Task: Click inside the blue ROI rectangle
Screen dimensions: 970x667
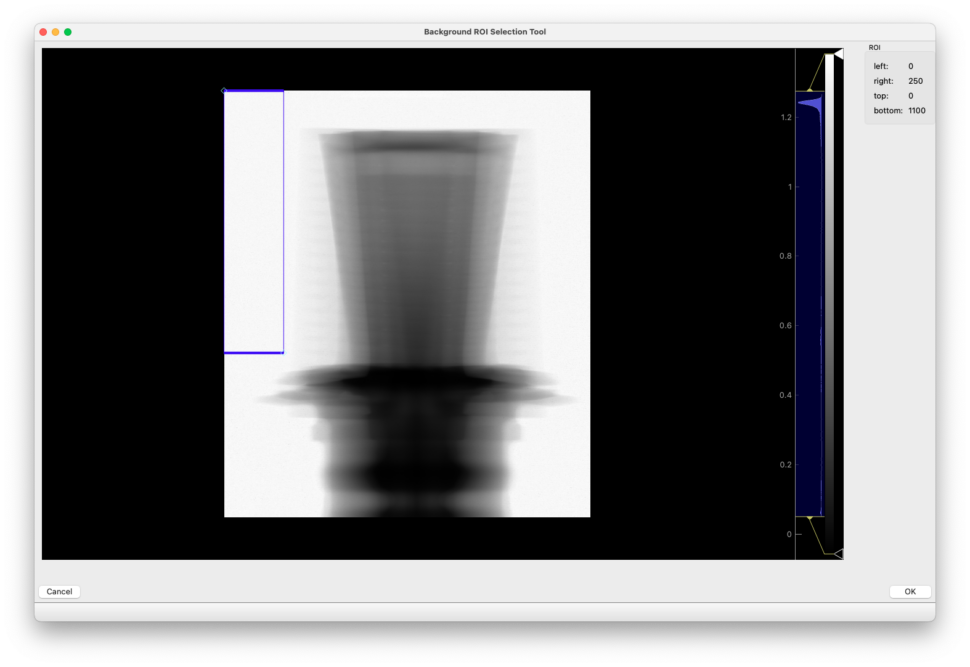Action: [254, 220]
